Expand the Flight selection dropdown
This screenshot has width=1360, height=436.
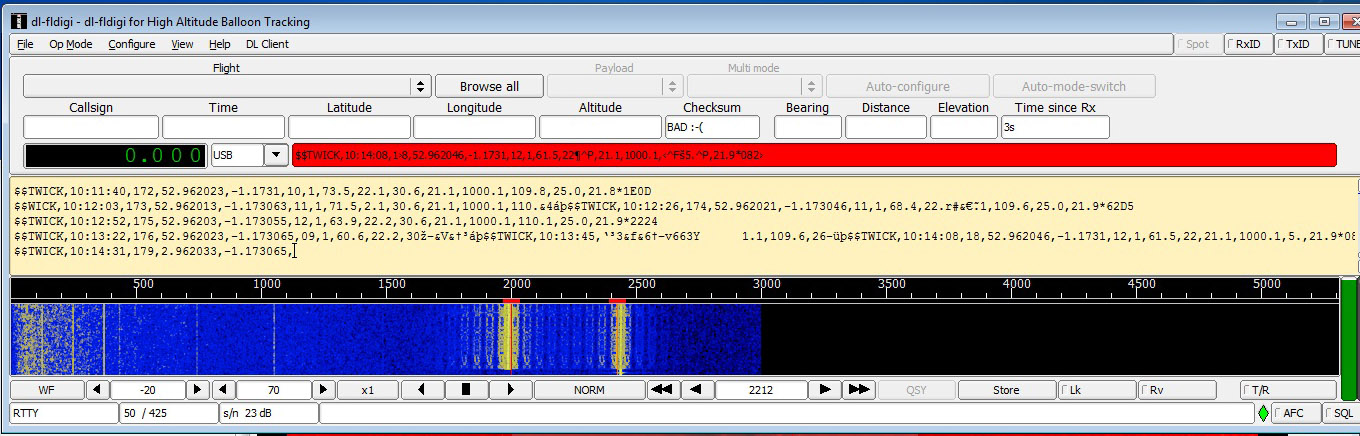[x=421, y=87]
